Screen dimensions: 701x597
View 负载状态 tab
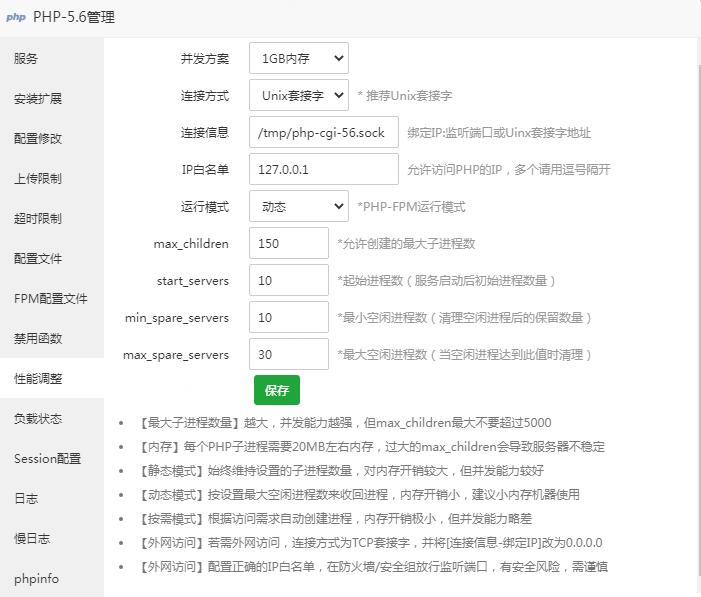click(x=52, y=419)
